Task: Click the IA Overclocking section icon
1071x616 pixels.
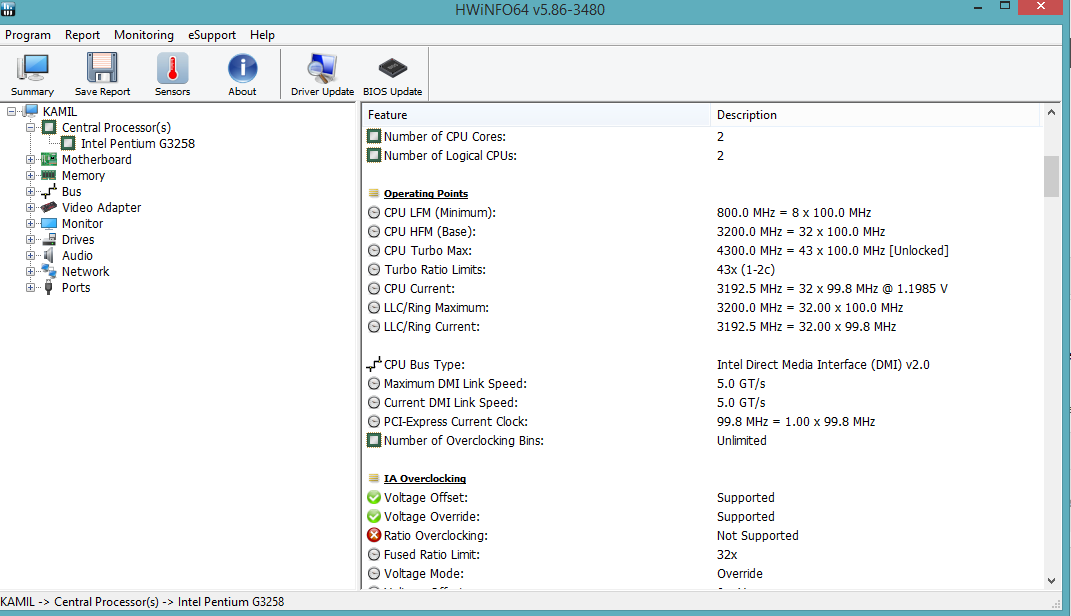Action: pyautogui.click(x=374, y=478)
